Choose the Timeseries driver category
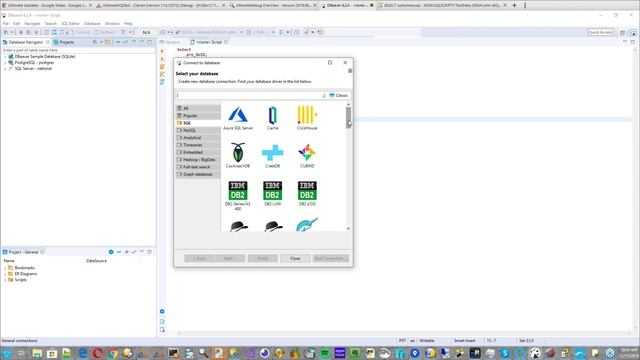 [x=198, y=145]
